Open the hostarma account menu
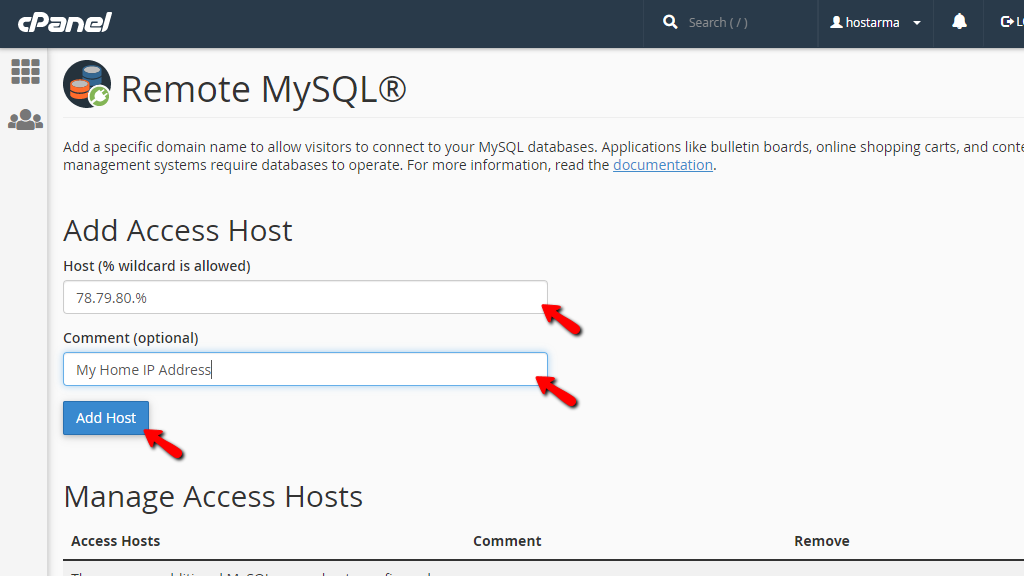The height and width of the screenshot is (576, 1024). [875, 22]
